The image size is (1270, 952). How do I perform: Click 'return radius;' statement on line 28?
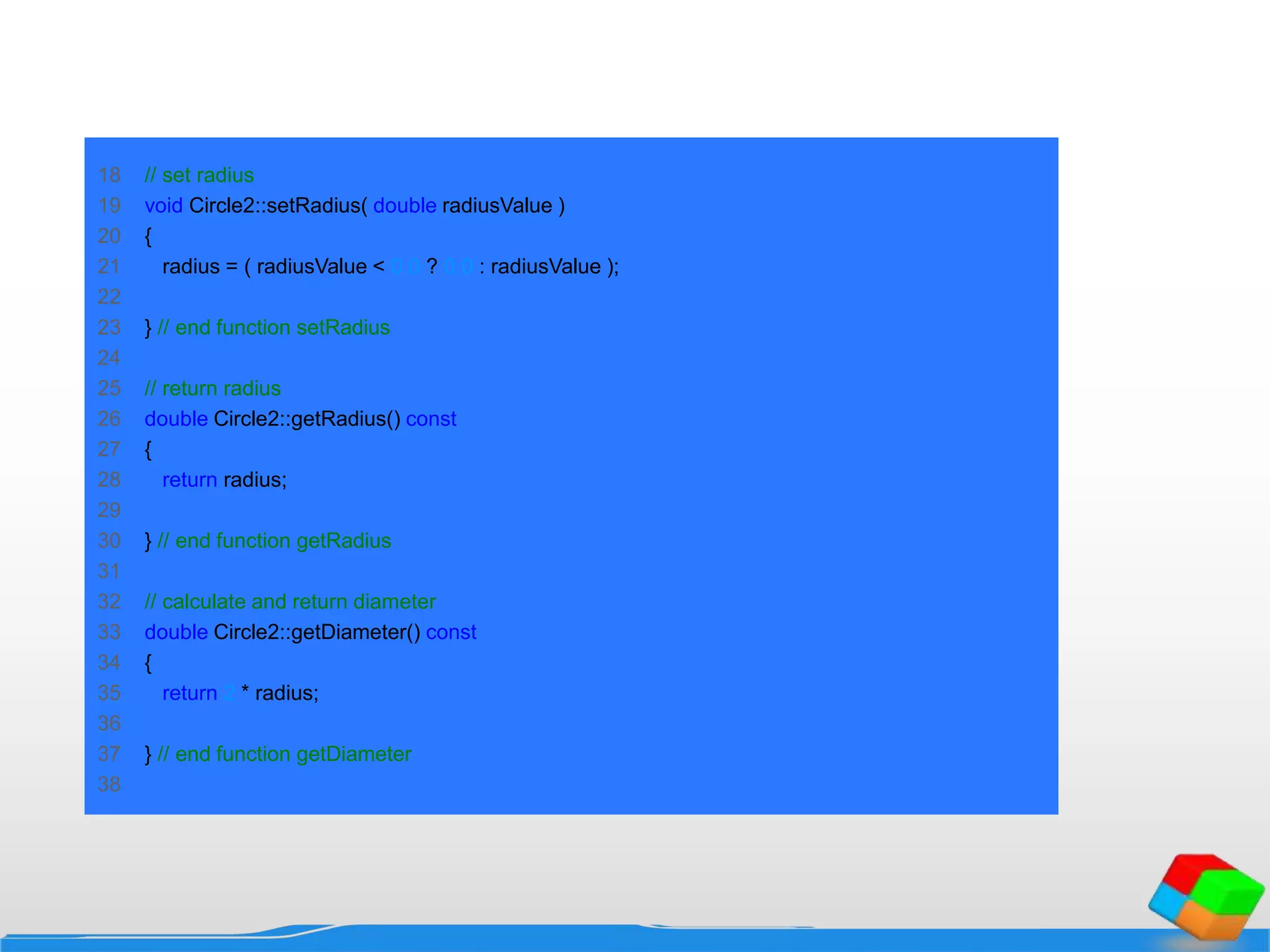click(x=224, y=480)
